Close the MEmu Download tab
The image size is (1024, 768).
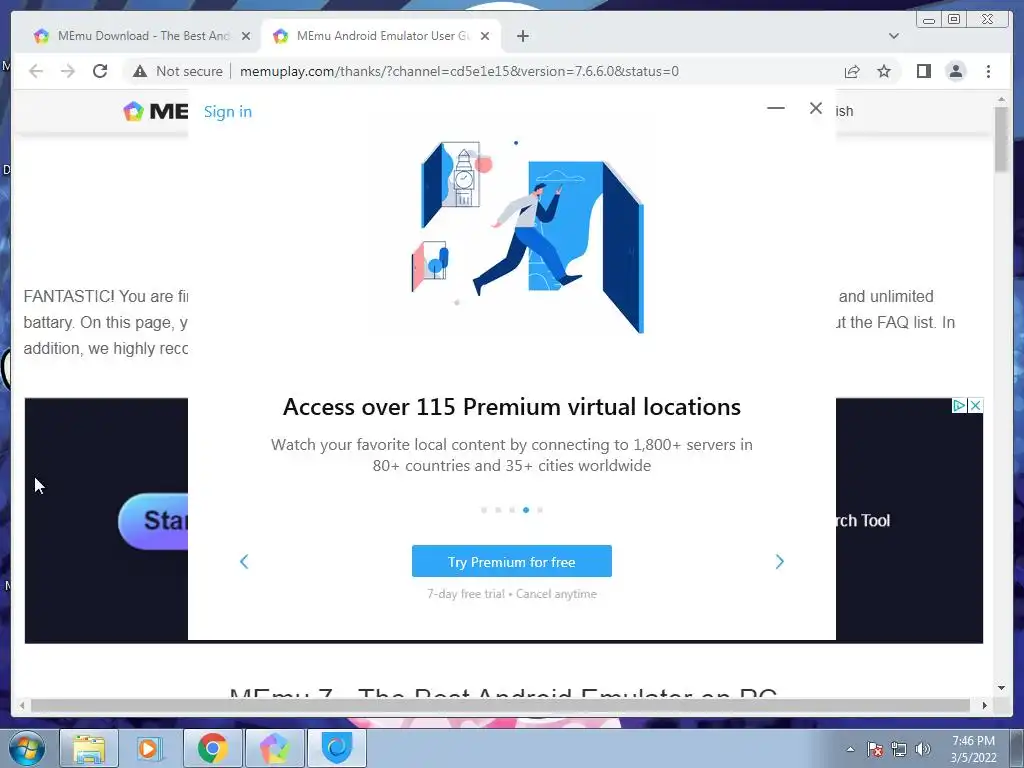point(246,36)
